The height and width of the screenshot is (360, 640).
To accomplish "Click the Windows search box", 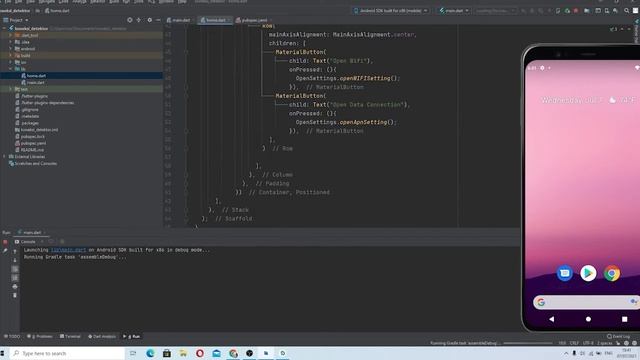I will 68,353.
